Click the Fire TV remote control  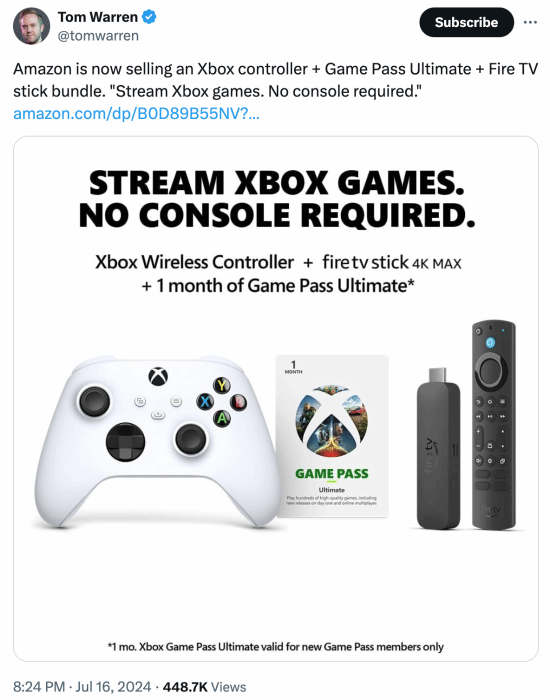click(494, 424)
